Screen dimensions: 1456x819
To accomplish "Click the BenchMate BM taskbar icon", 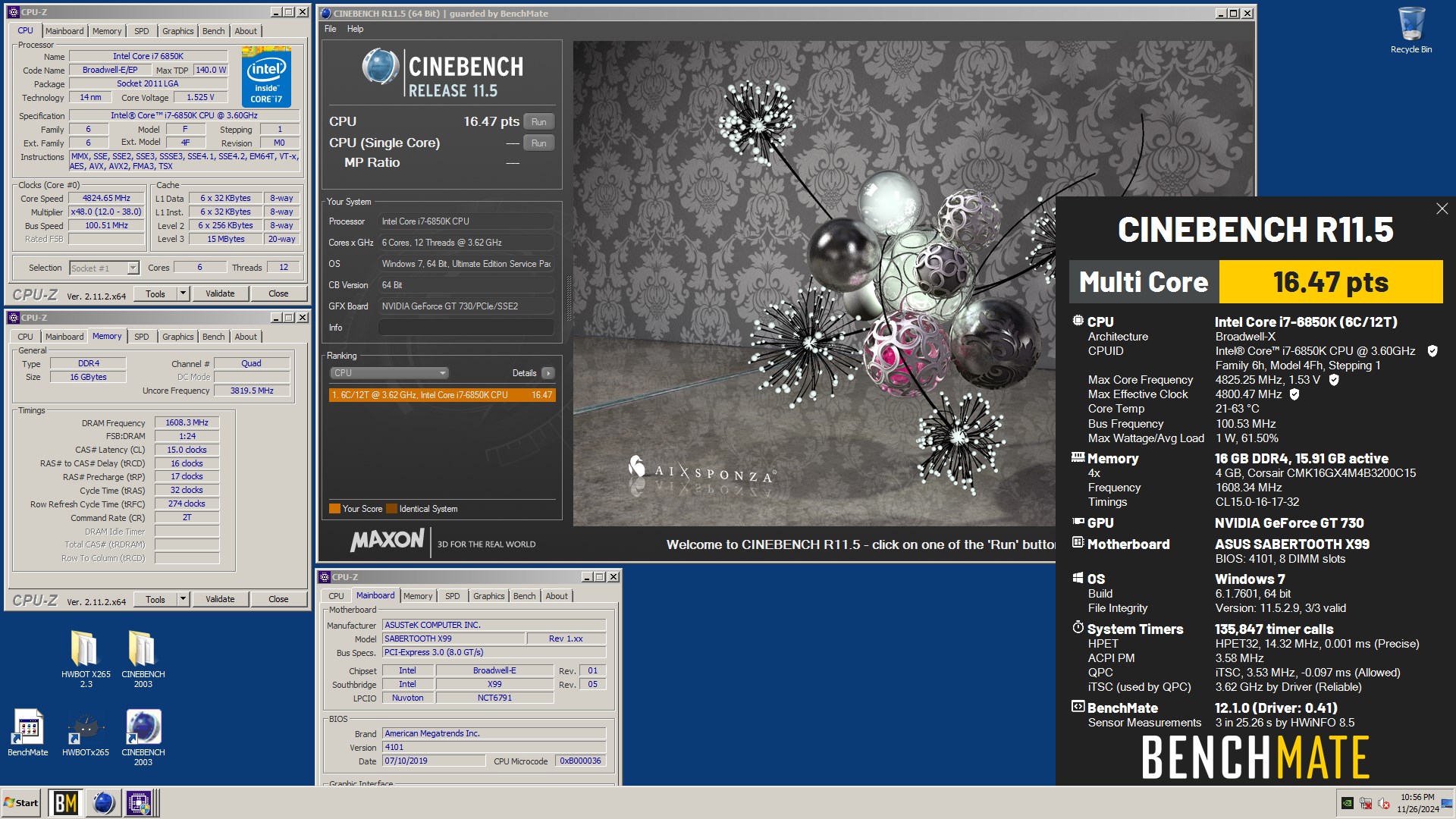I will pyautogui.click(x=65, y=803).
